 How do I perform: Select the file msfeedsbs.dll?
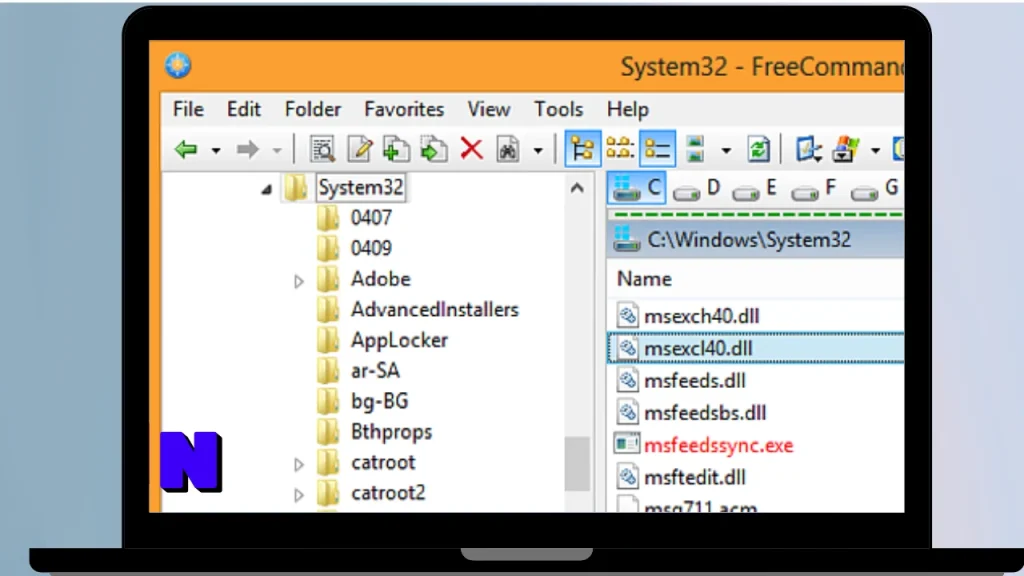(705, 413)
